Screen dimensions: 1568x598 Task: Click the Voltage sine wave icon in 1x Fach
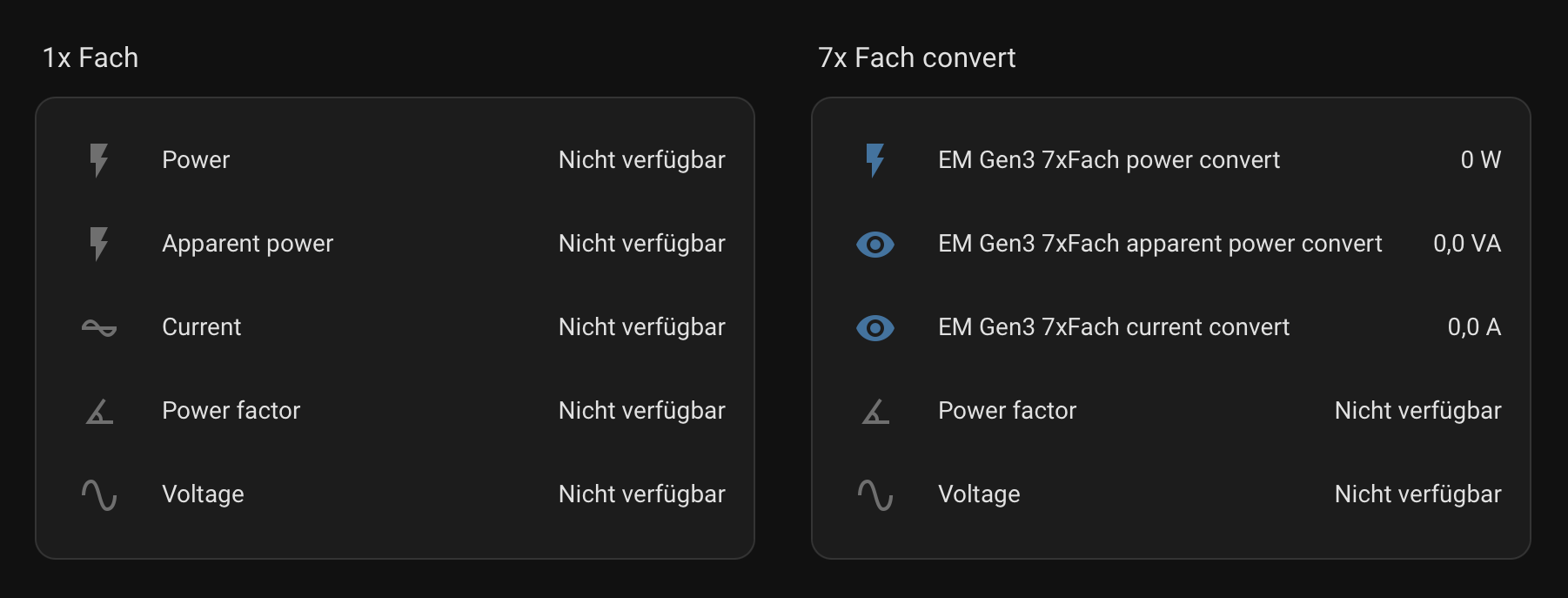(99, 494)
